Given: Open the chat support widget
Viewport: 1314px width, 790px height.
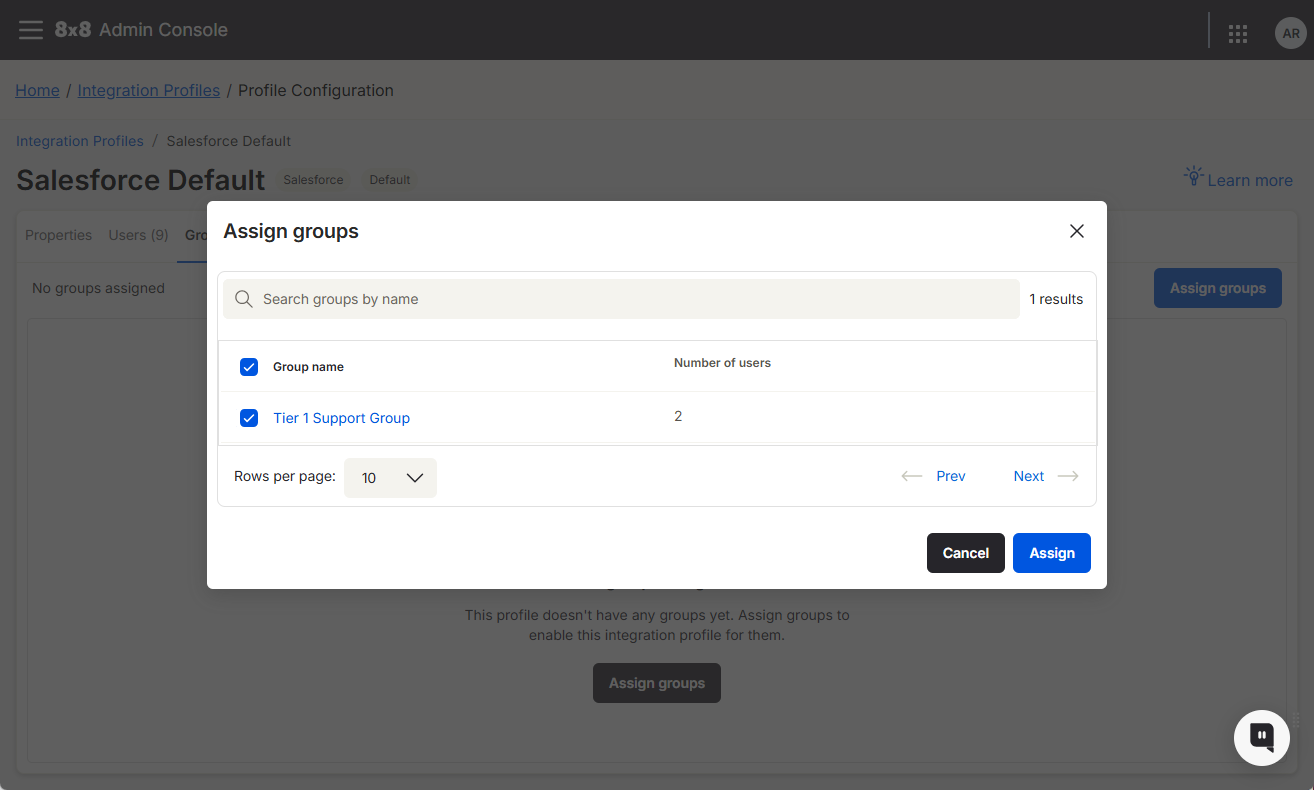Looking at the screenshot, I should 1262,738.
